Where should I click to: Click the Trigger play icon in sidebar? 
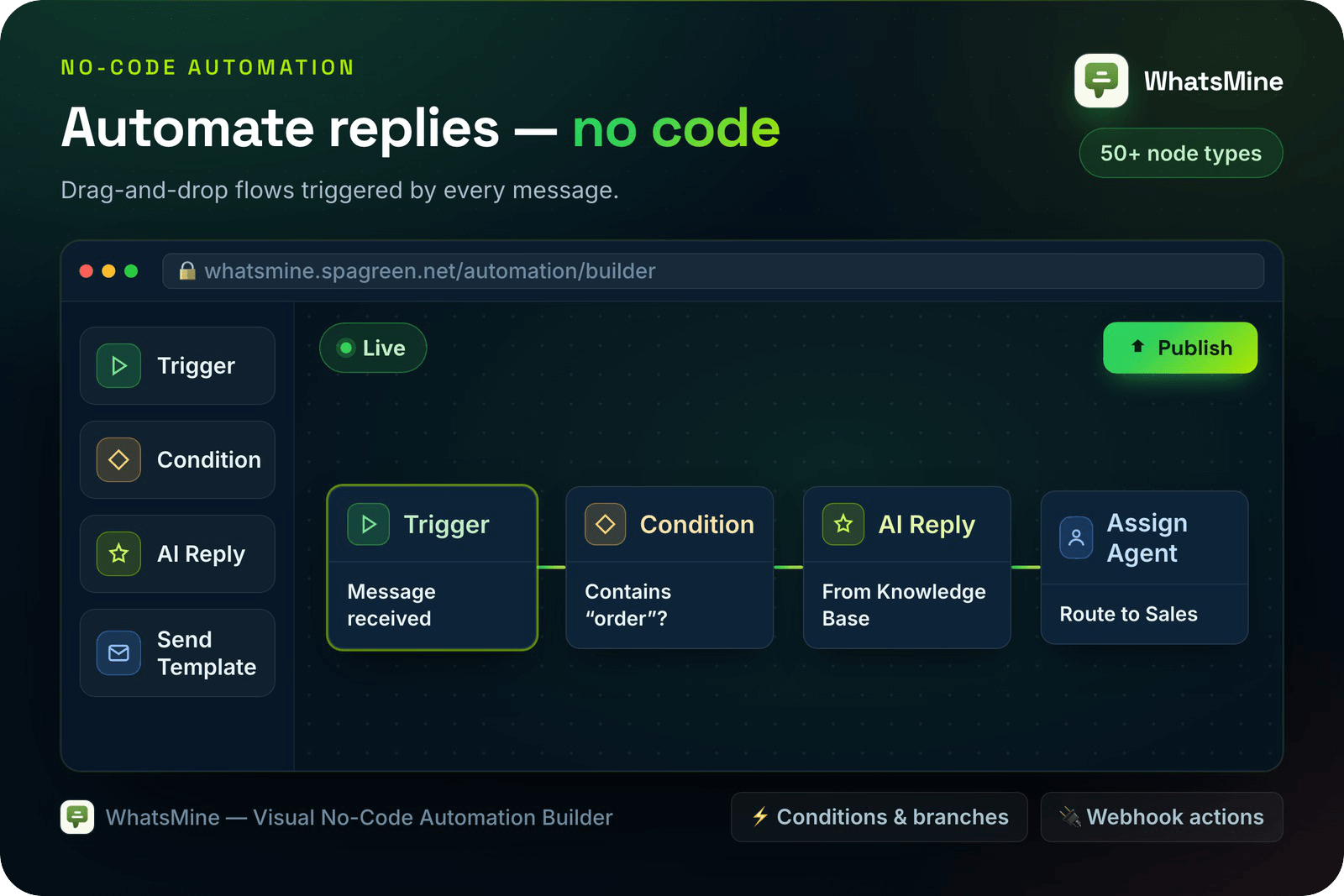click(x=118, y=366)
